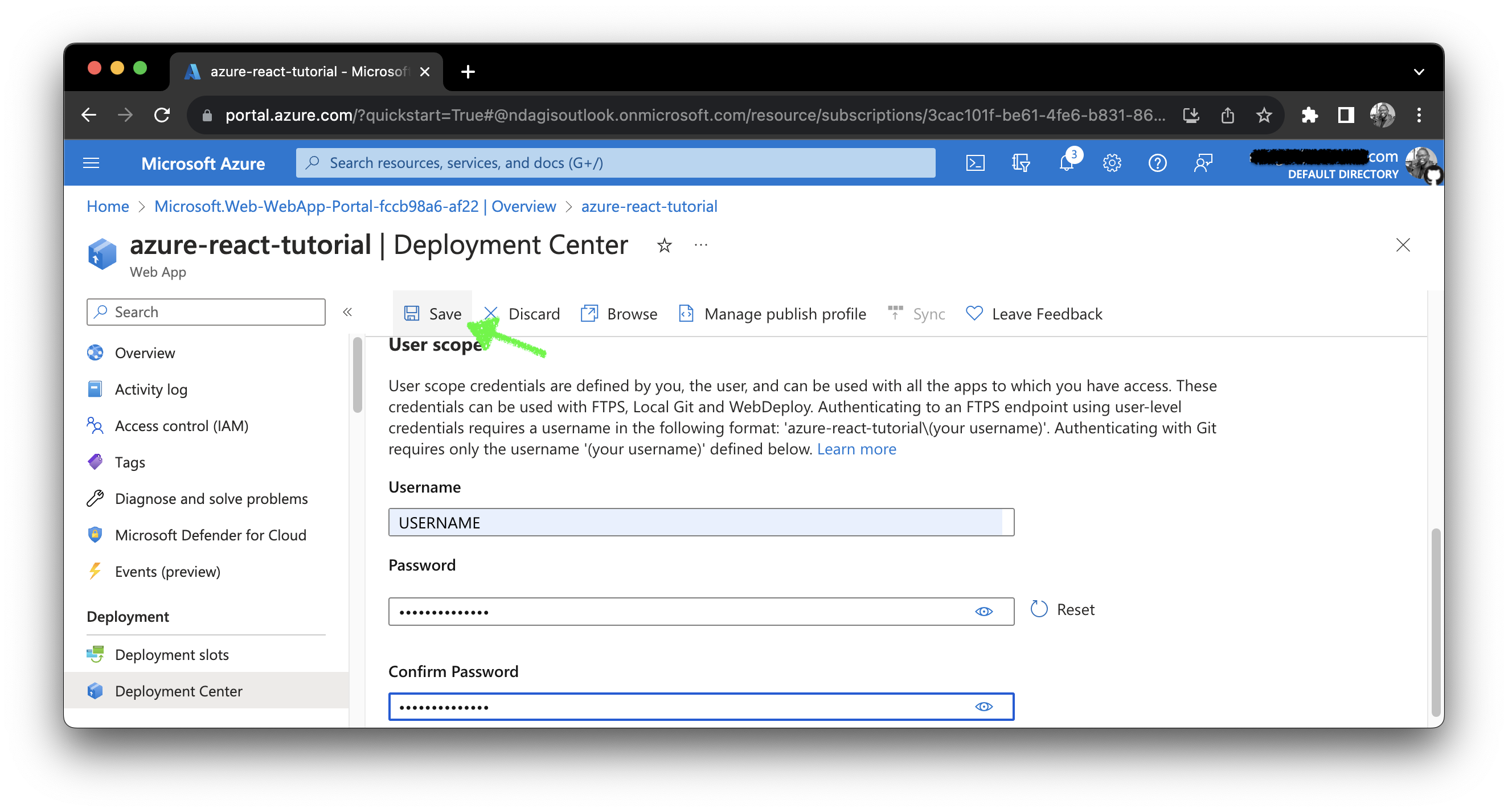
Task: Reload the page in the browser
Action: pos(162,115)
